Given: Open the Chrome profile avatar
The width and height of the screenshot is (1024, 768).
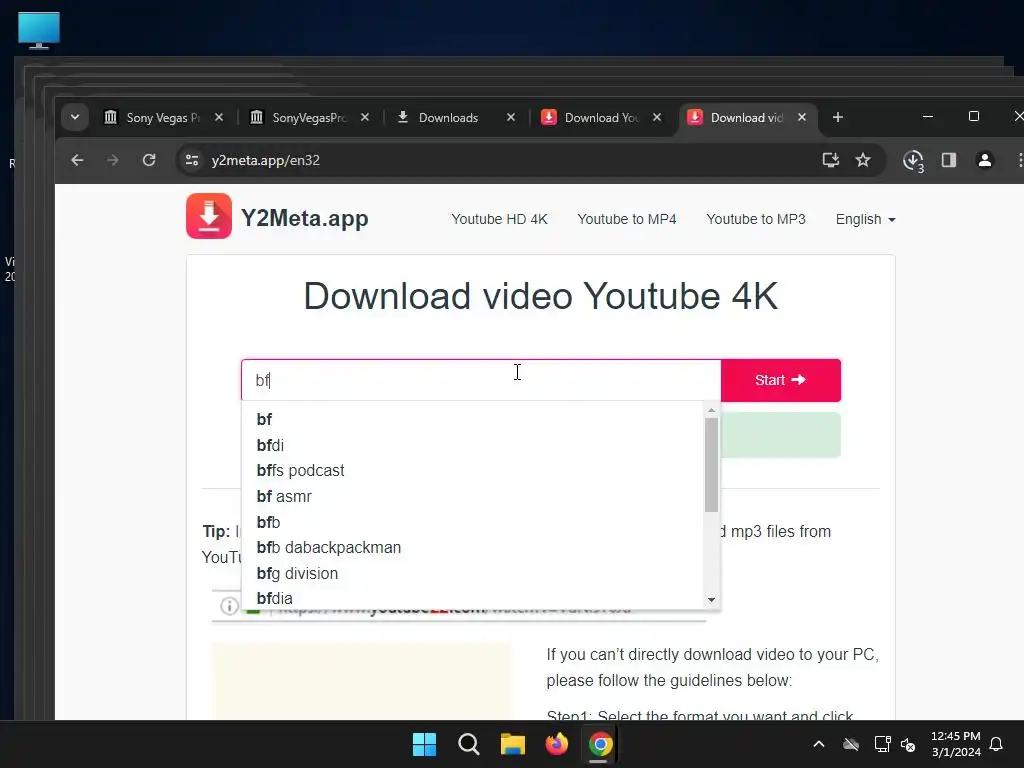Looking at the screenshot, I should pos(985,160).
